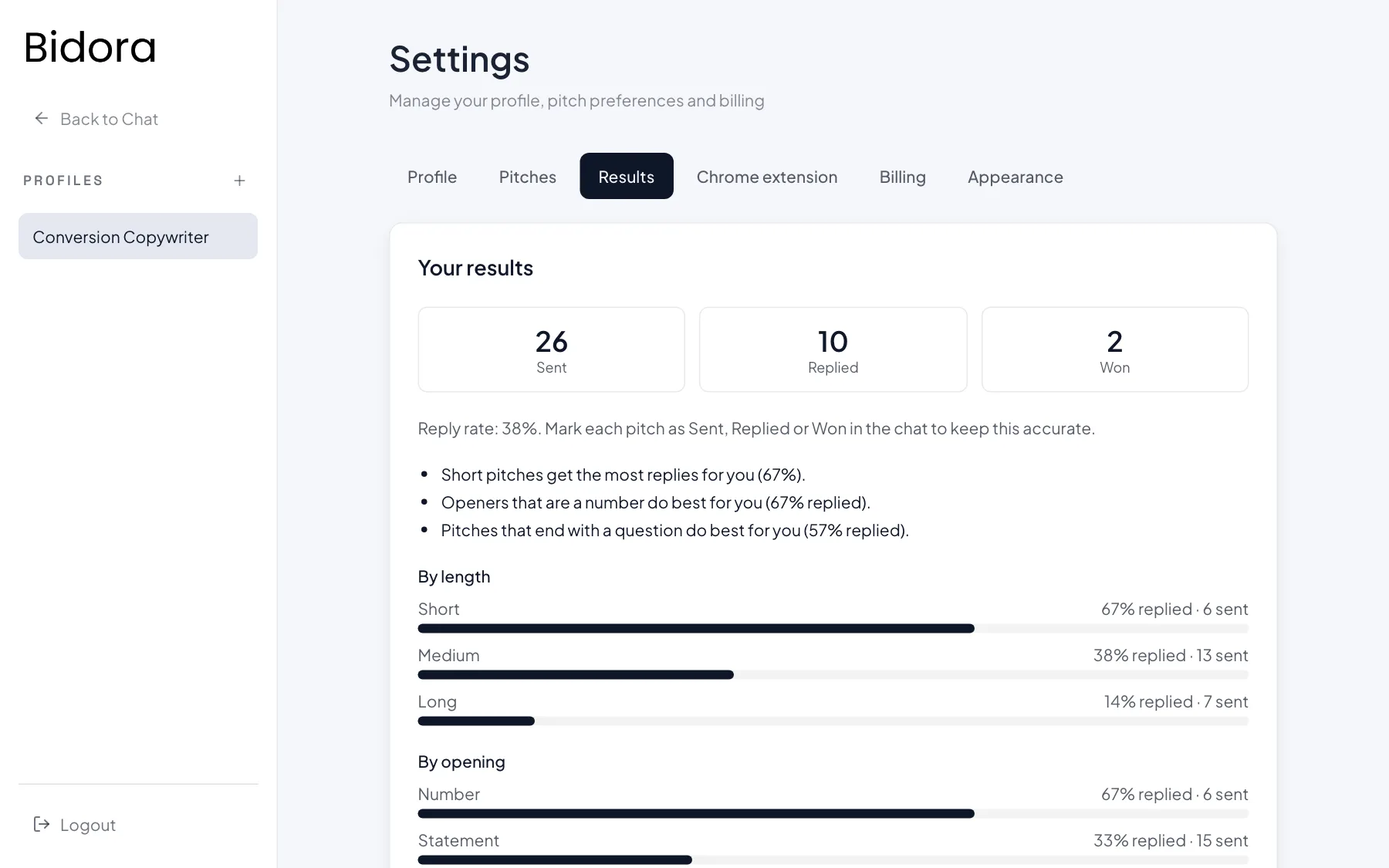The width and height of the screenshot is (1389, 868).
Task: Click the 26 Sent stat card
Action: (552, 350)
